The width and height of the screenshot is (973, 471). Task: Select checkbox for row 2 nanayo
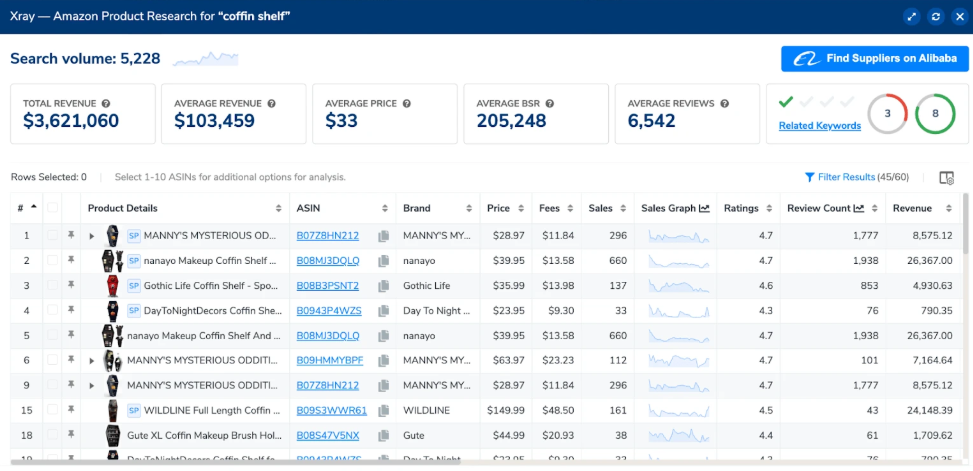(x=53, y=261)
